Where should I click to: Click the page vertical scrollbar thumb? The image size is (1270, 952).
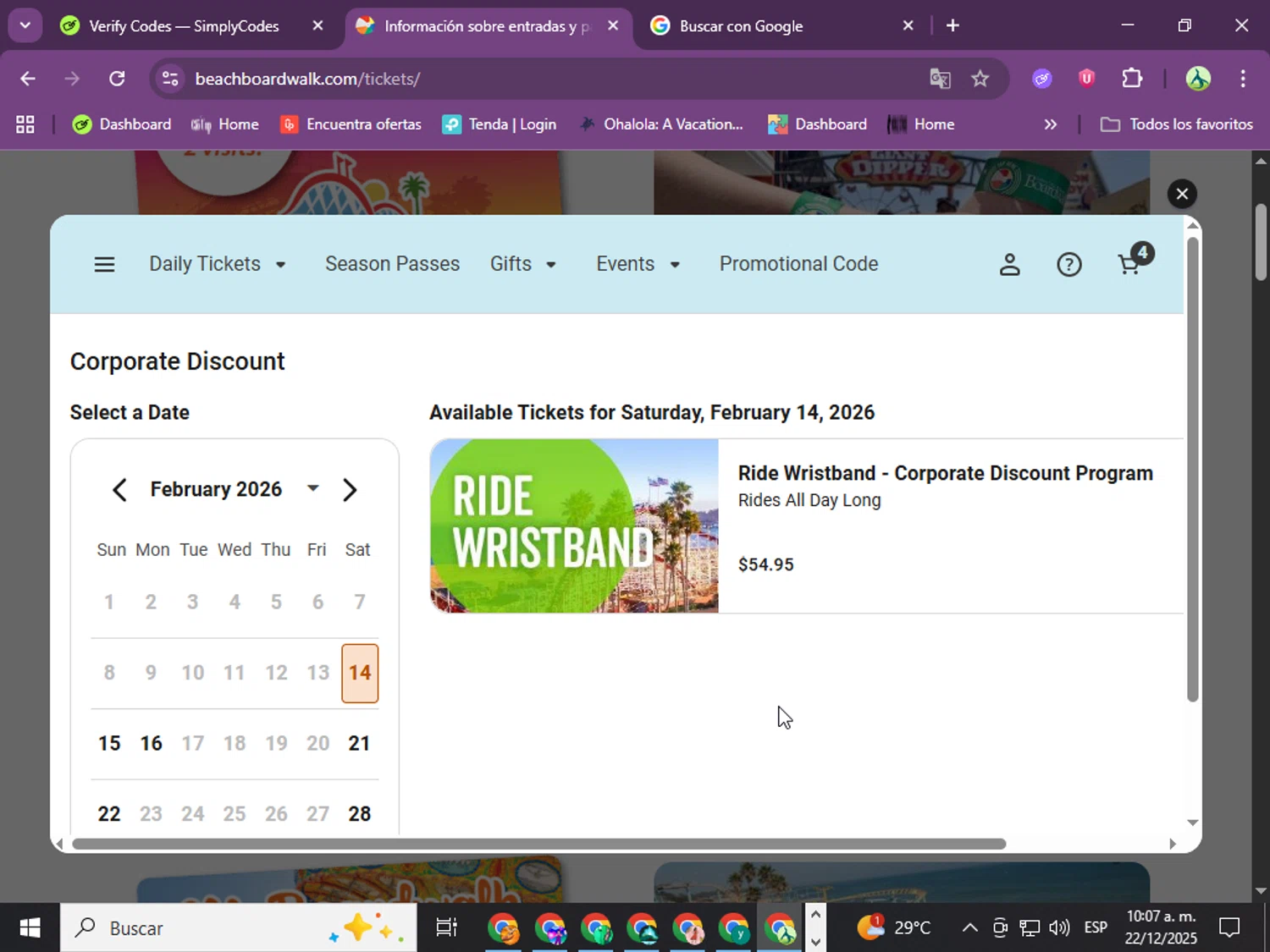point(1261,242)
